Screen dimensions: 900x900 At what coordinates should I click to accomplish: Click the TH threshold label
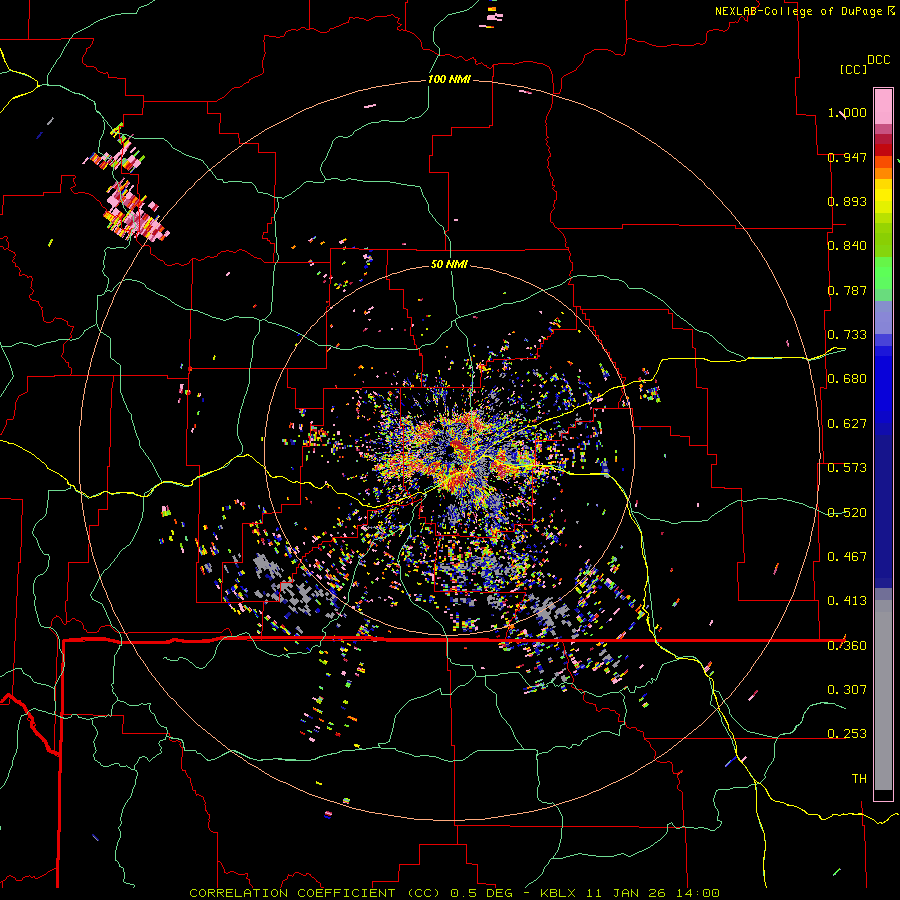pyautogui.click(x=859, y=779)
